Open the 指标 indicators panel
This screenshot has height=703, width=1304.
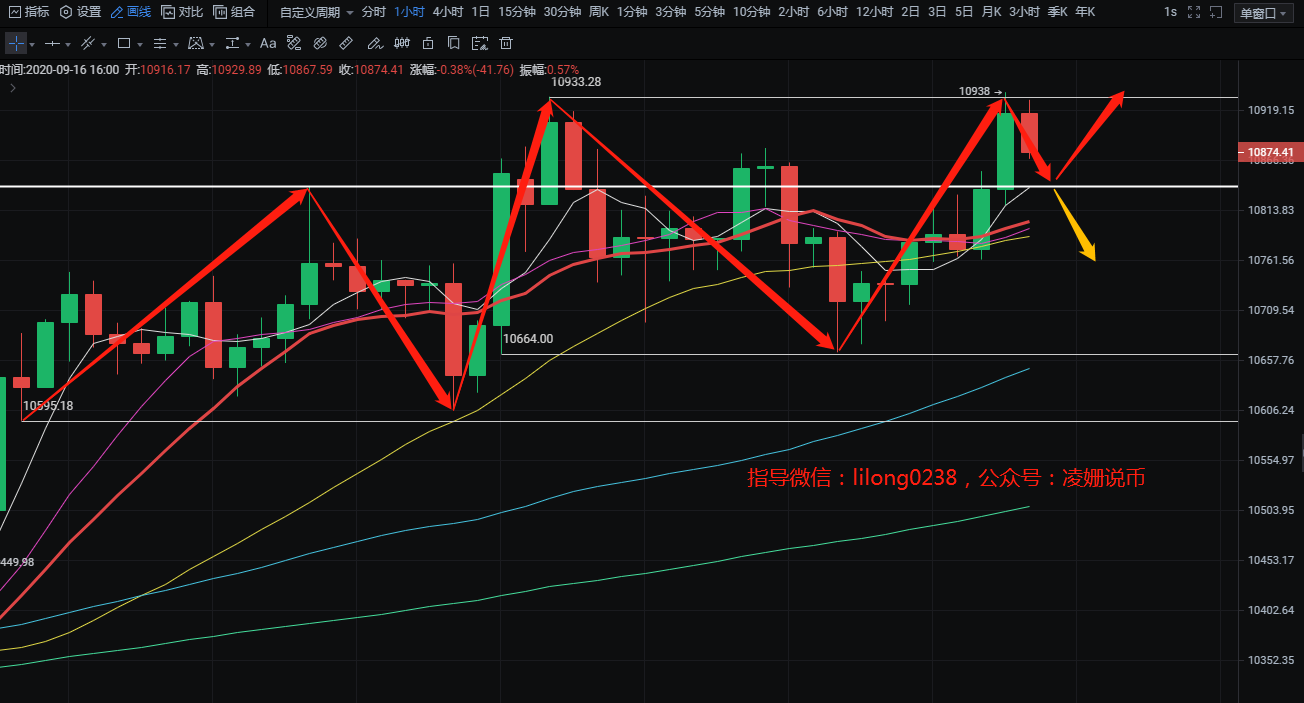(x=28, y=12)
